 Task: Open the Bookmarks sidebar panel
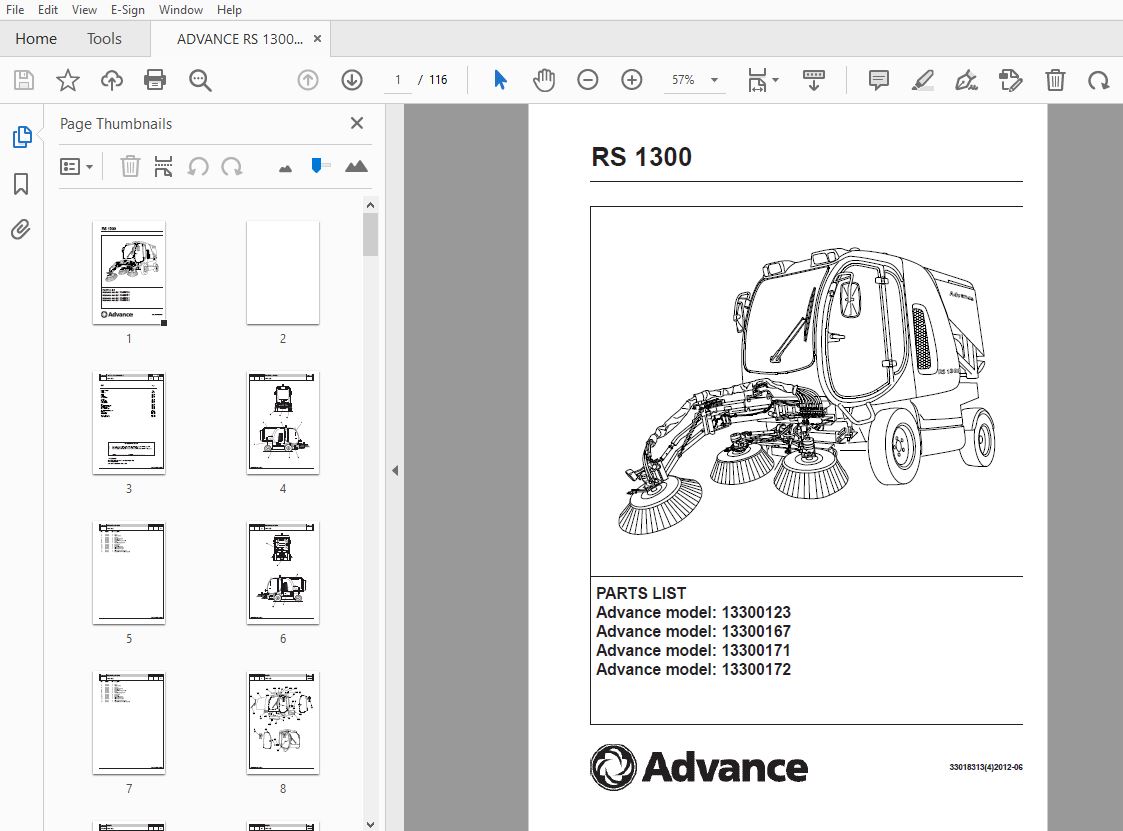21,184
